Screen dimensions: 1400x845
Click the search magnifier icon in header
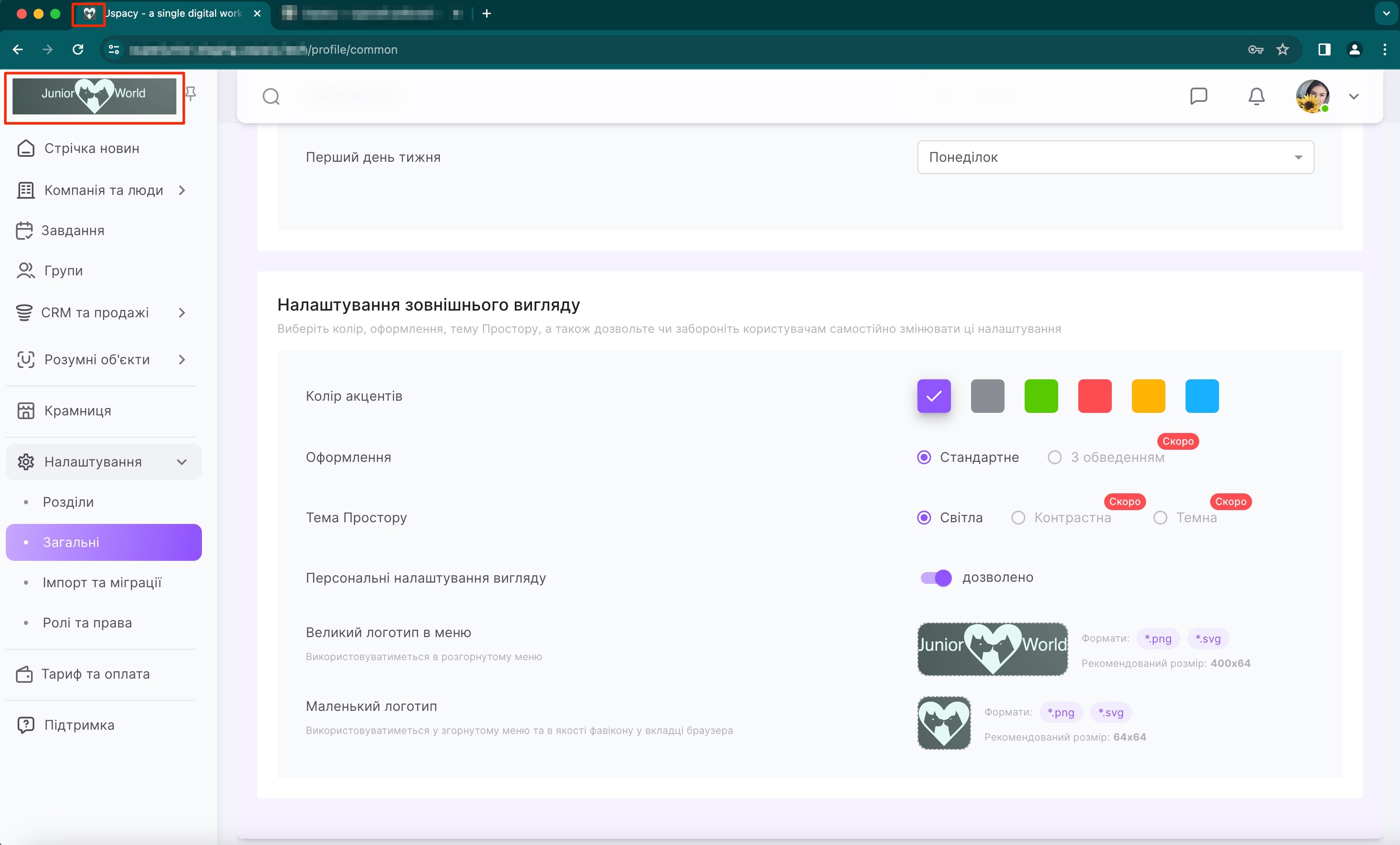(271, 97)
